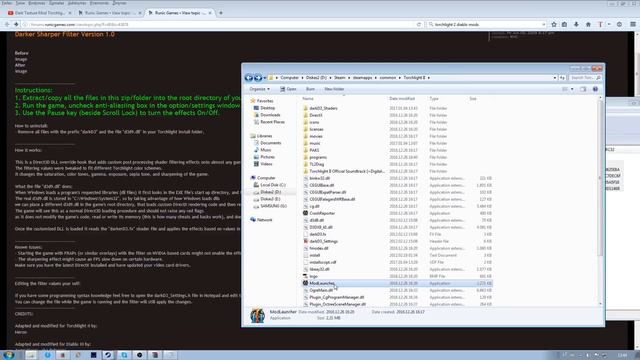Click the Firefox search box
This screenshot has height=360, width=640.
pos(487,24)
